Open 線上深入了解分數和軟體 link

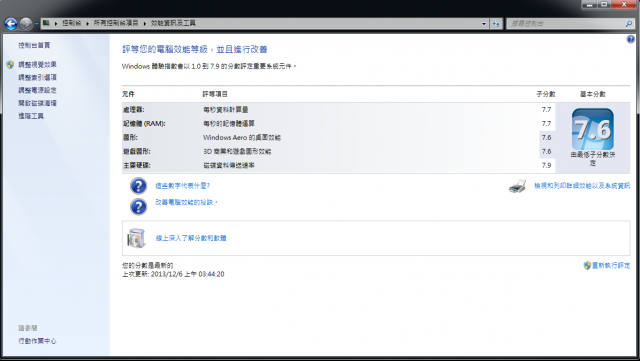[x=191, y=238]
